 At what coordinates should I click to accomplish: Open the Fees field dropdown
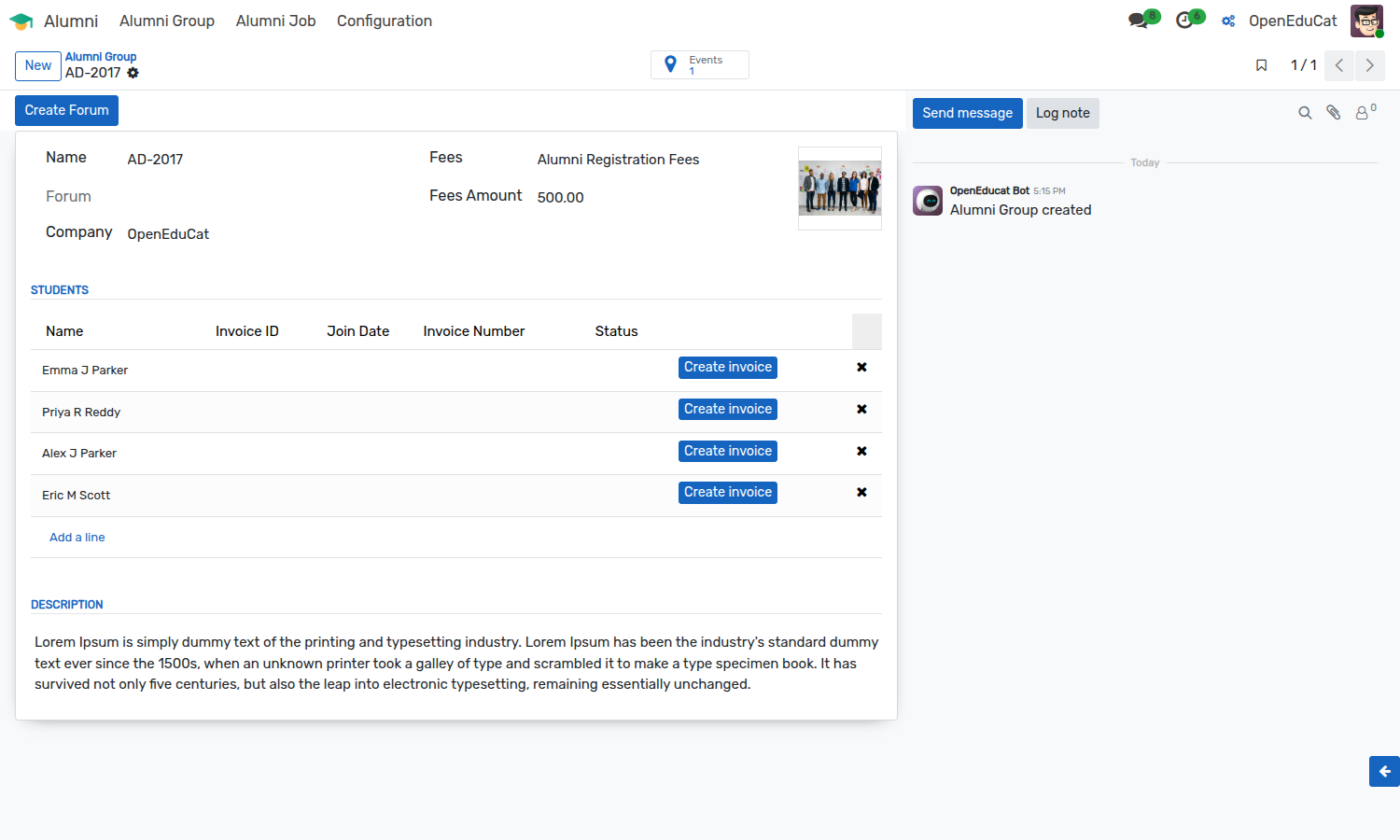(658, 160)
